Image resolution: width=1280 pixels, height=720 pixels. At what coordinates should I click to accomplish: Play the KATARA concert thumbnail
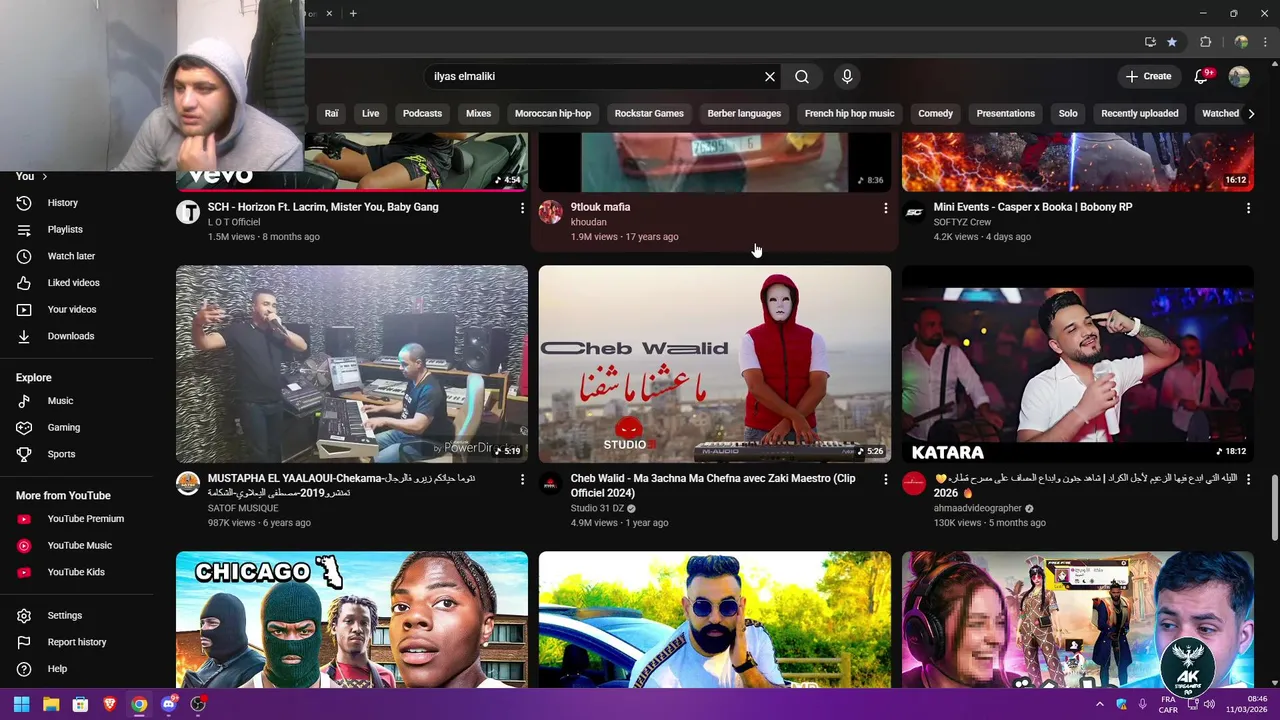(x=1078, y=364)
